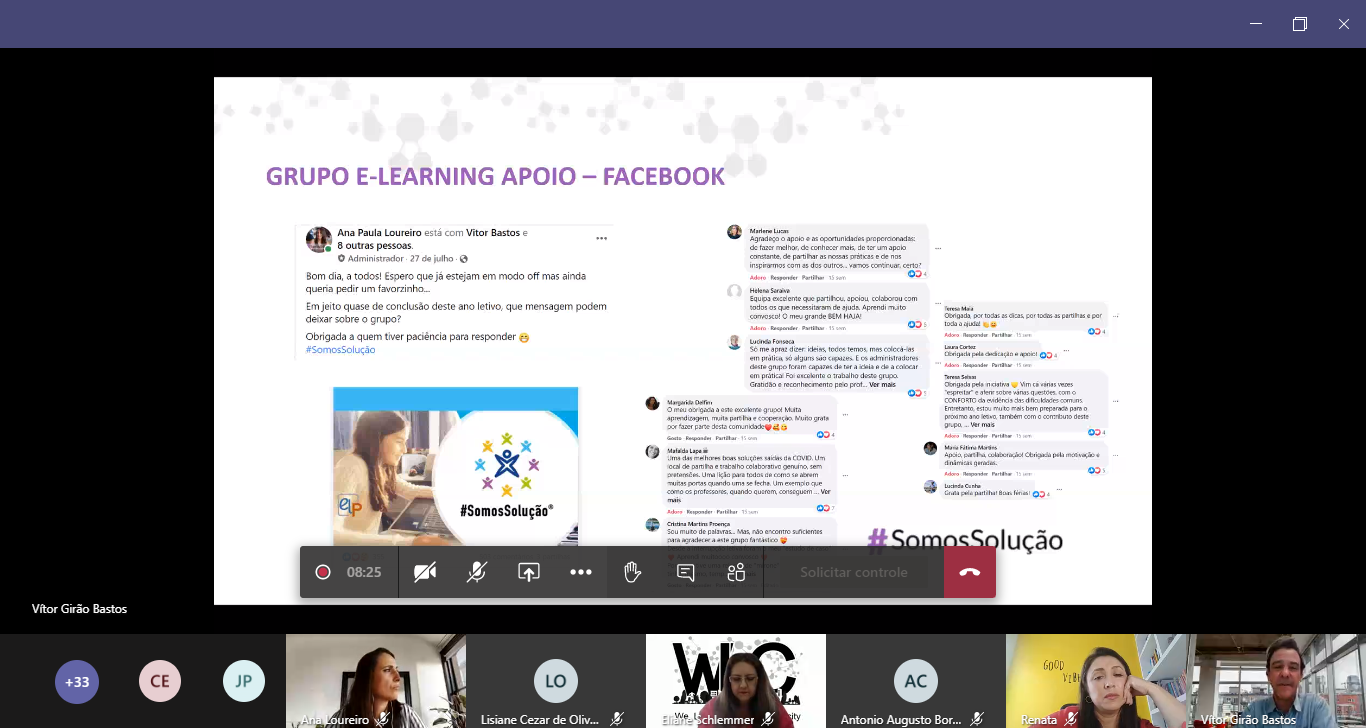Select Ana Loureiro's video tile

click(x=375, y=681)
